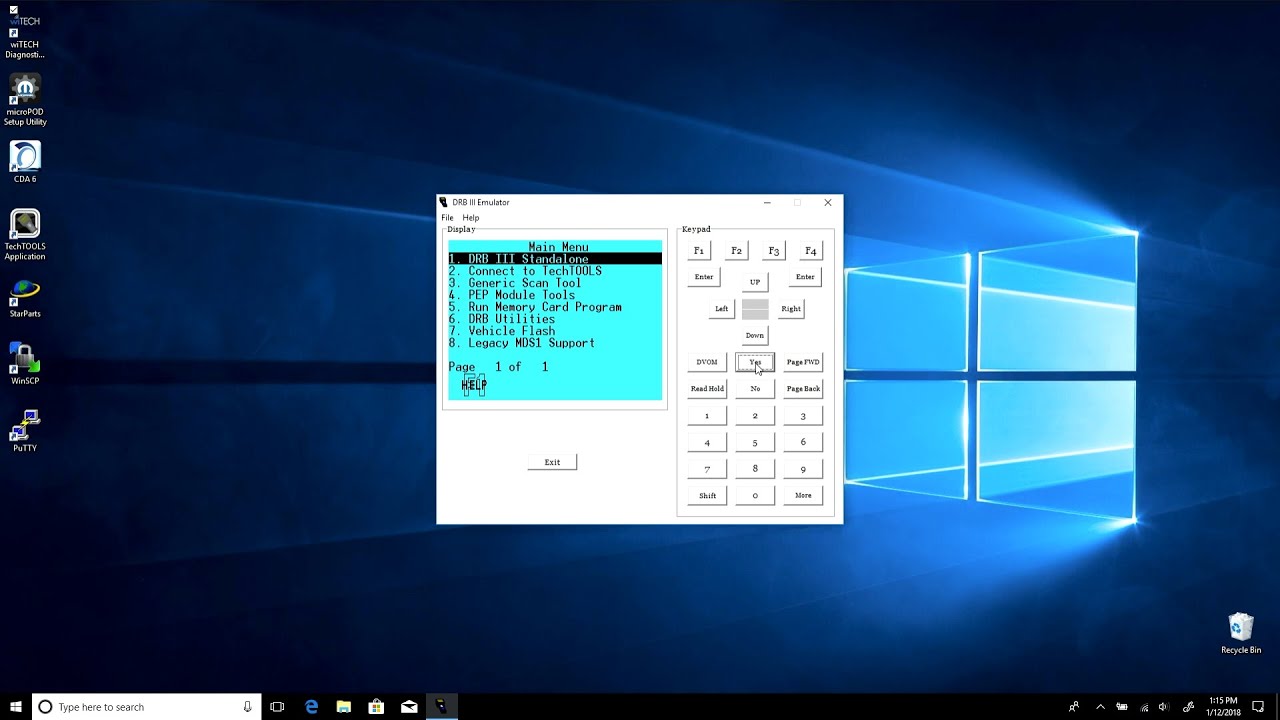Click the Page FWD button

pos(803,362)
